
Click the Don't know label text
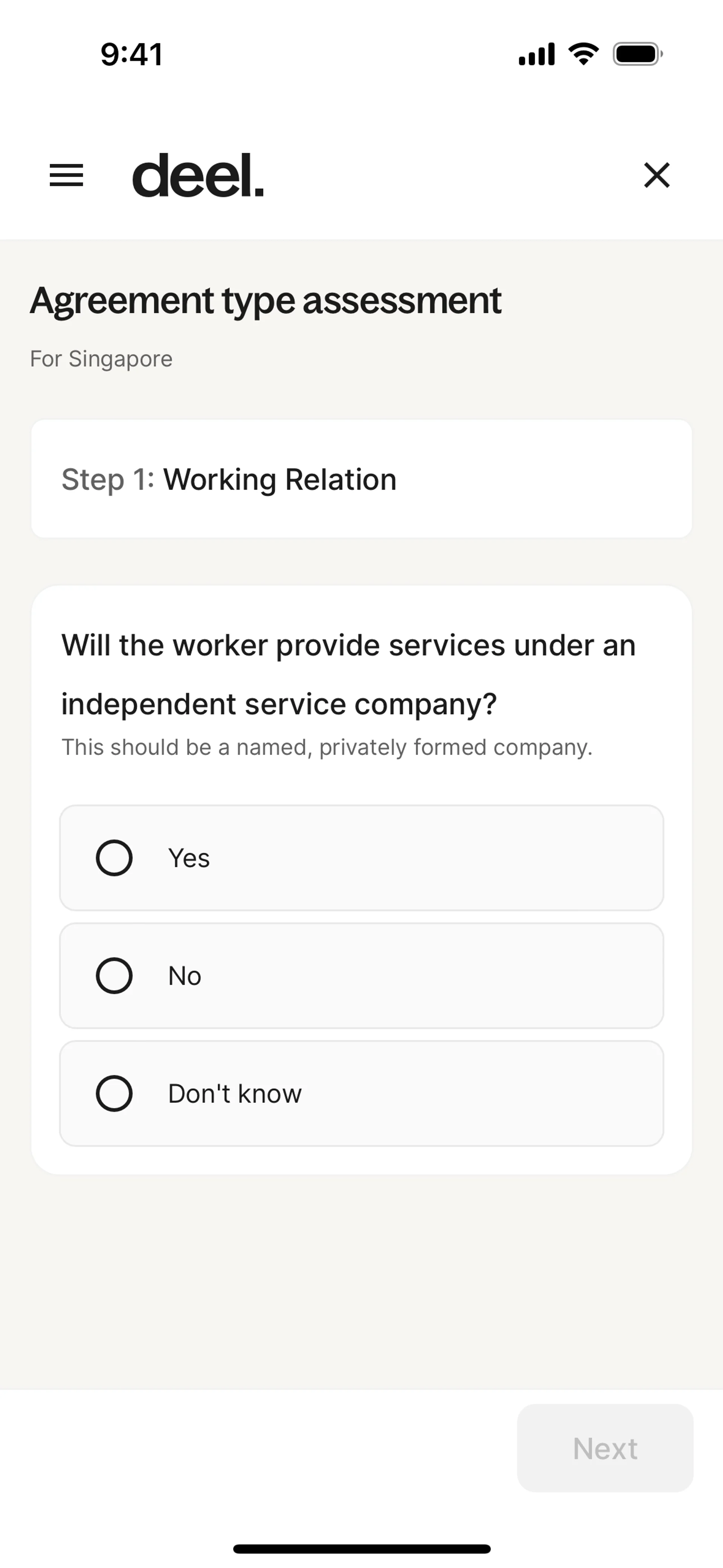pyautogui.click(x=234, y=1094)
